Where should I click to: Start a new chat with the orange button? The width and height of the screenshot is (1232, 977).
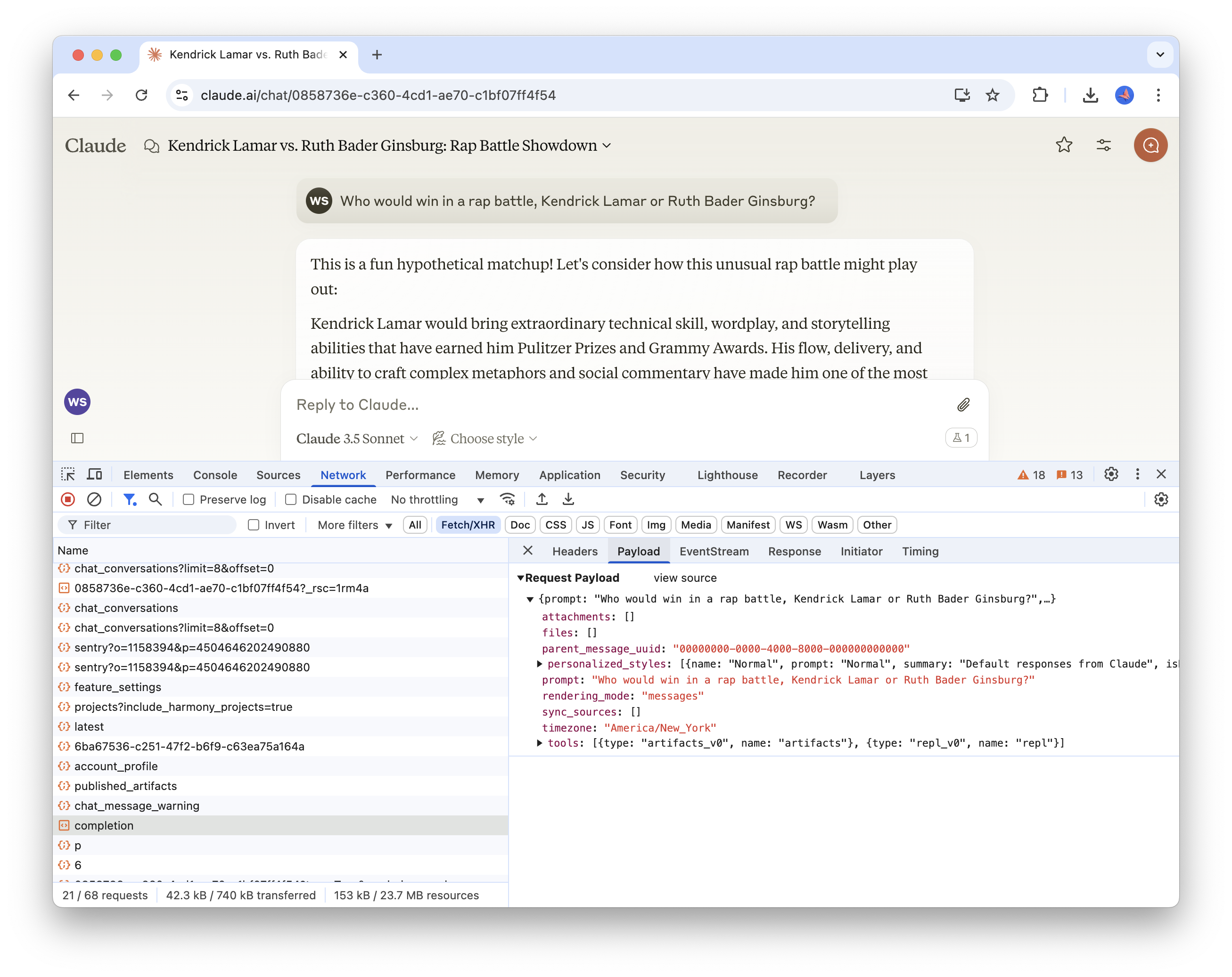[x=1150, y=145]
